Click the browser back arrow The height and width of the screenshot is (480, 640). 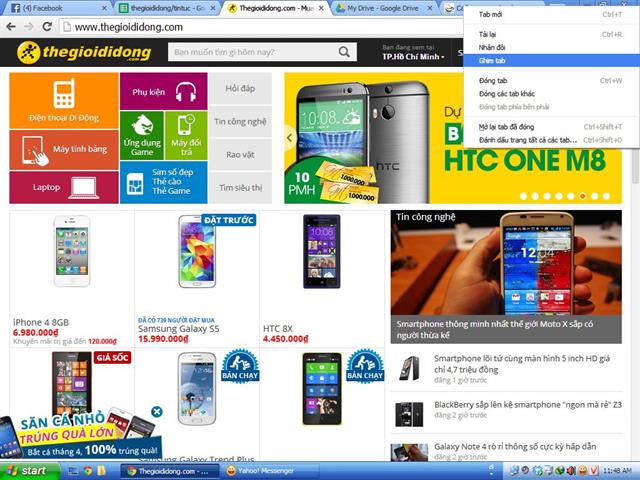11,27
